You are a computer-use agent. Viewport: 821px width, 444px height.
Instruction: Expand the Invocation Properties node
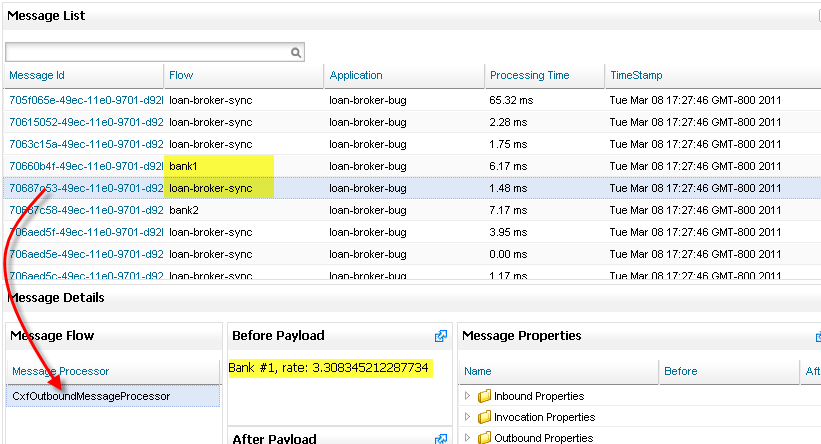467,417
